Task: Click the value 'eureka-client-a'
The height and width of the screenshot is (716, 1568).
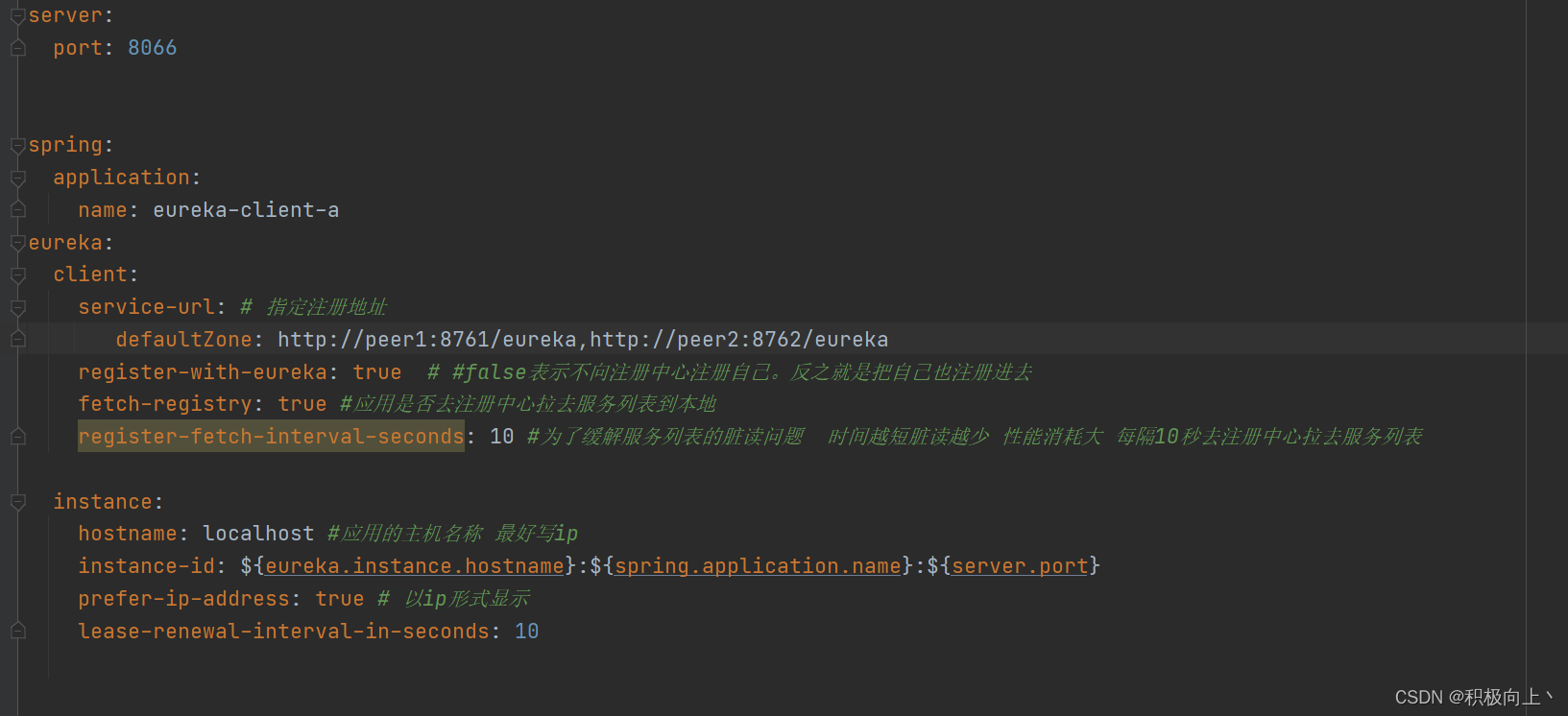Action: tap(246, 210)
